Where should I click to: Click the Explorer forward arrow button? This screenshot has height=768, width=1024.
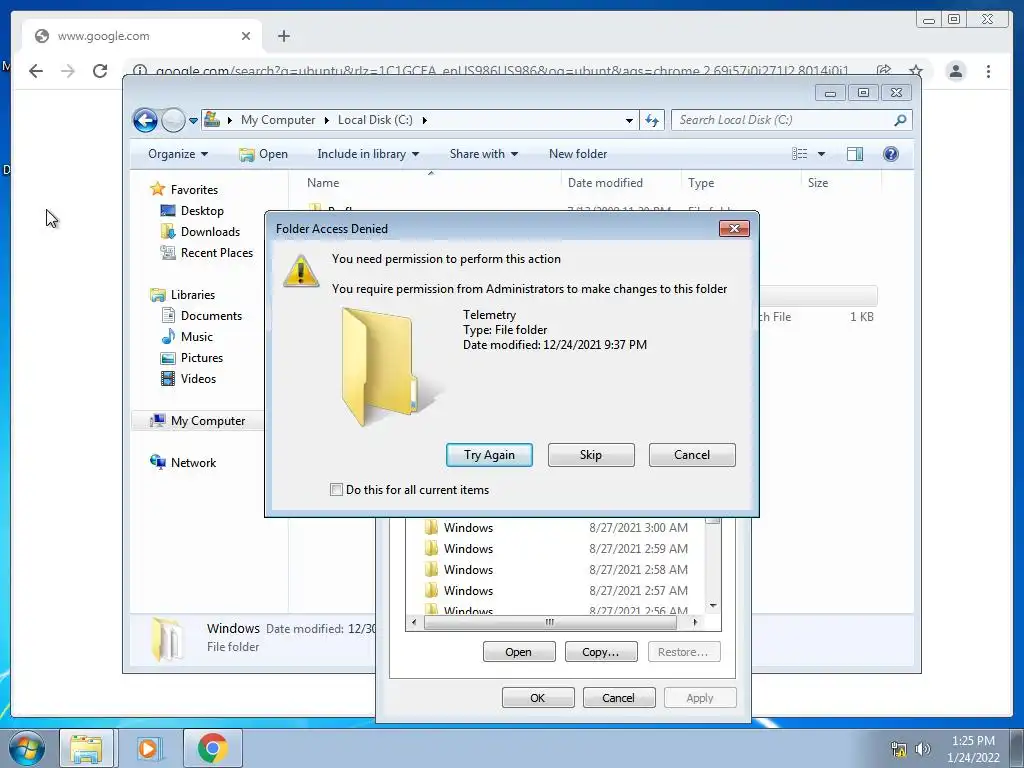click(x=173, y=120)
